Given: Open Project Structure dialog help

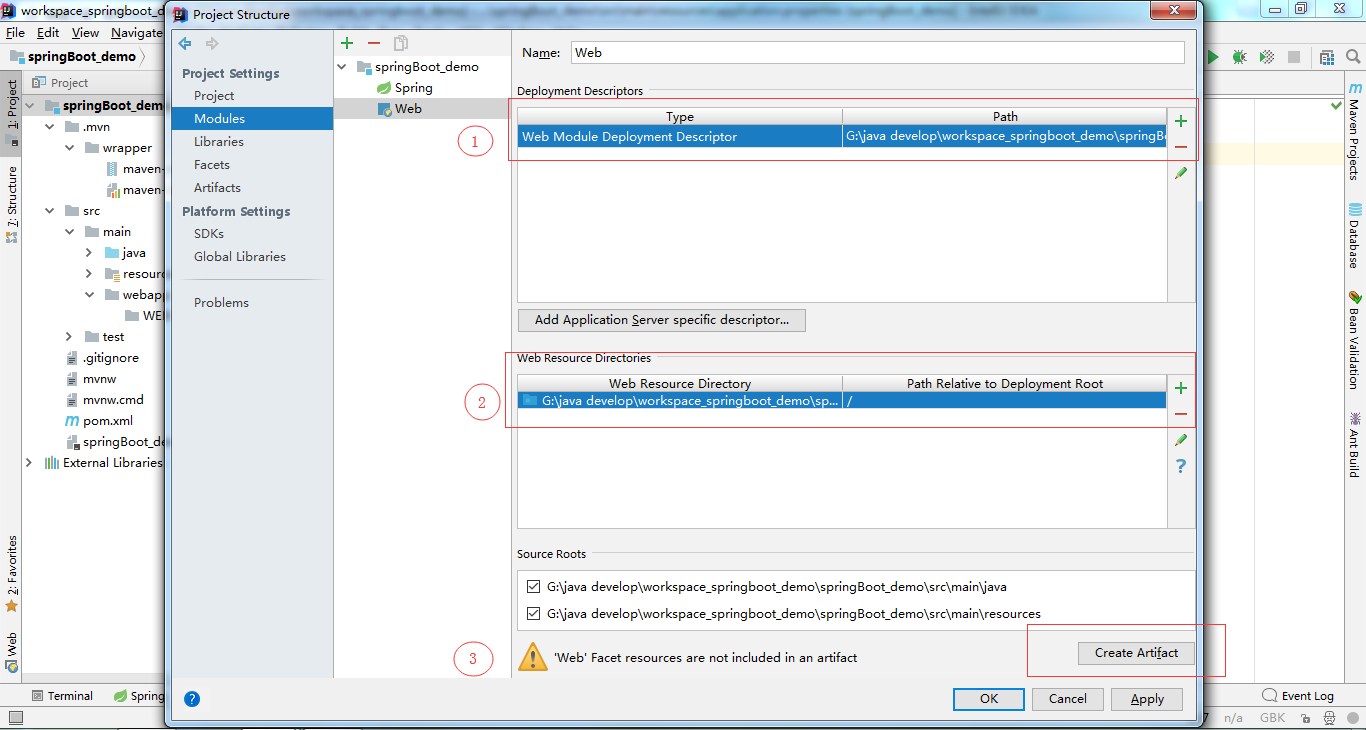Looking at the screenshot, I should (x=192, y=699).
